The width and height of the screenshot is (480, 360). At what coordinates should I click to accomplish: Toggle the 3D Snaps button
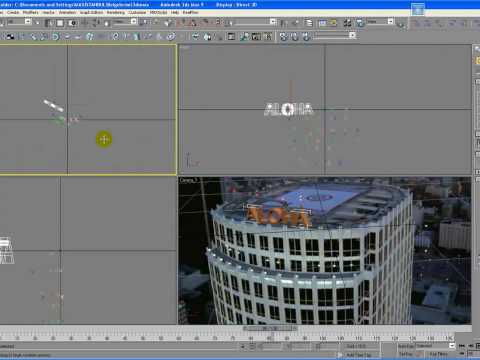(x=182, y=23)
